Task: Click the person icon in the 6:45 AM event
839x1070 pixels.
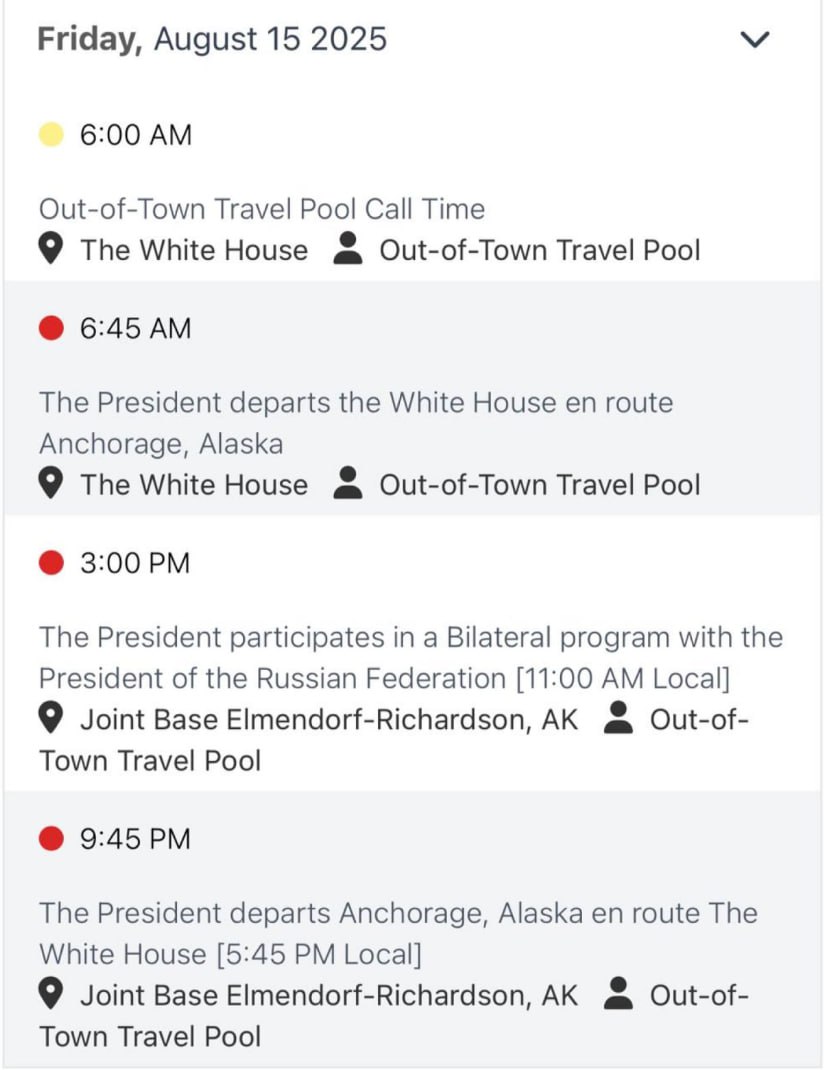Action: point(346,485)
